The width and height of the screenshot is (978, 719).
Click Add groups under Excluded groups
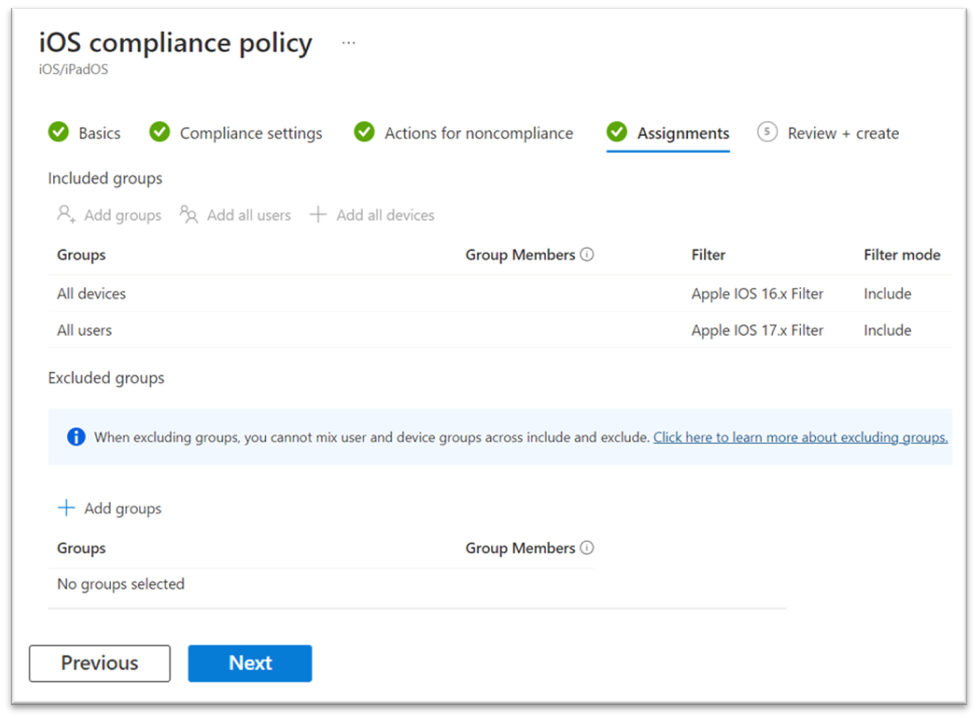(123, 508)
